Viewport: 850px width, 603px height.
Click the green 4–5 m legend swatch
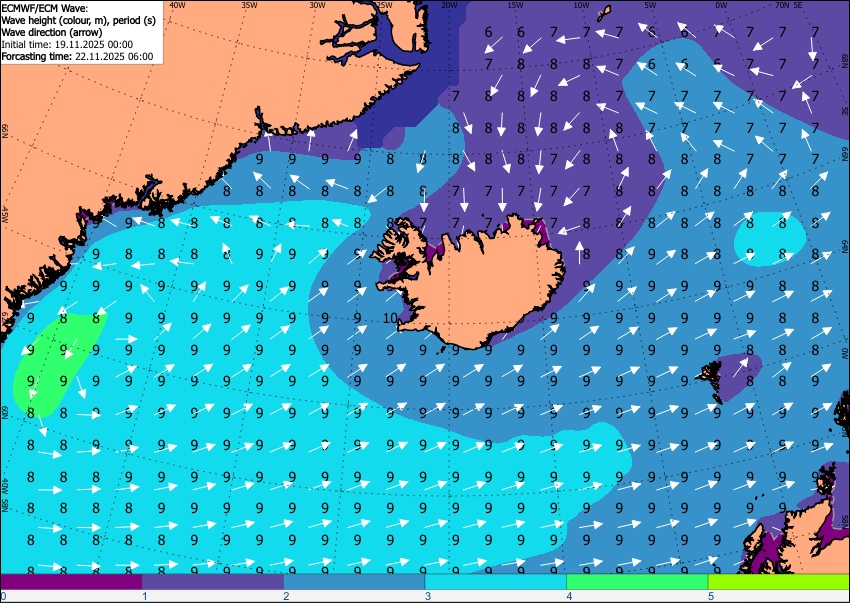tap(637, 581)
